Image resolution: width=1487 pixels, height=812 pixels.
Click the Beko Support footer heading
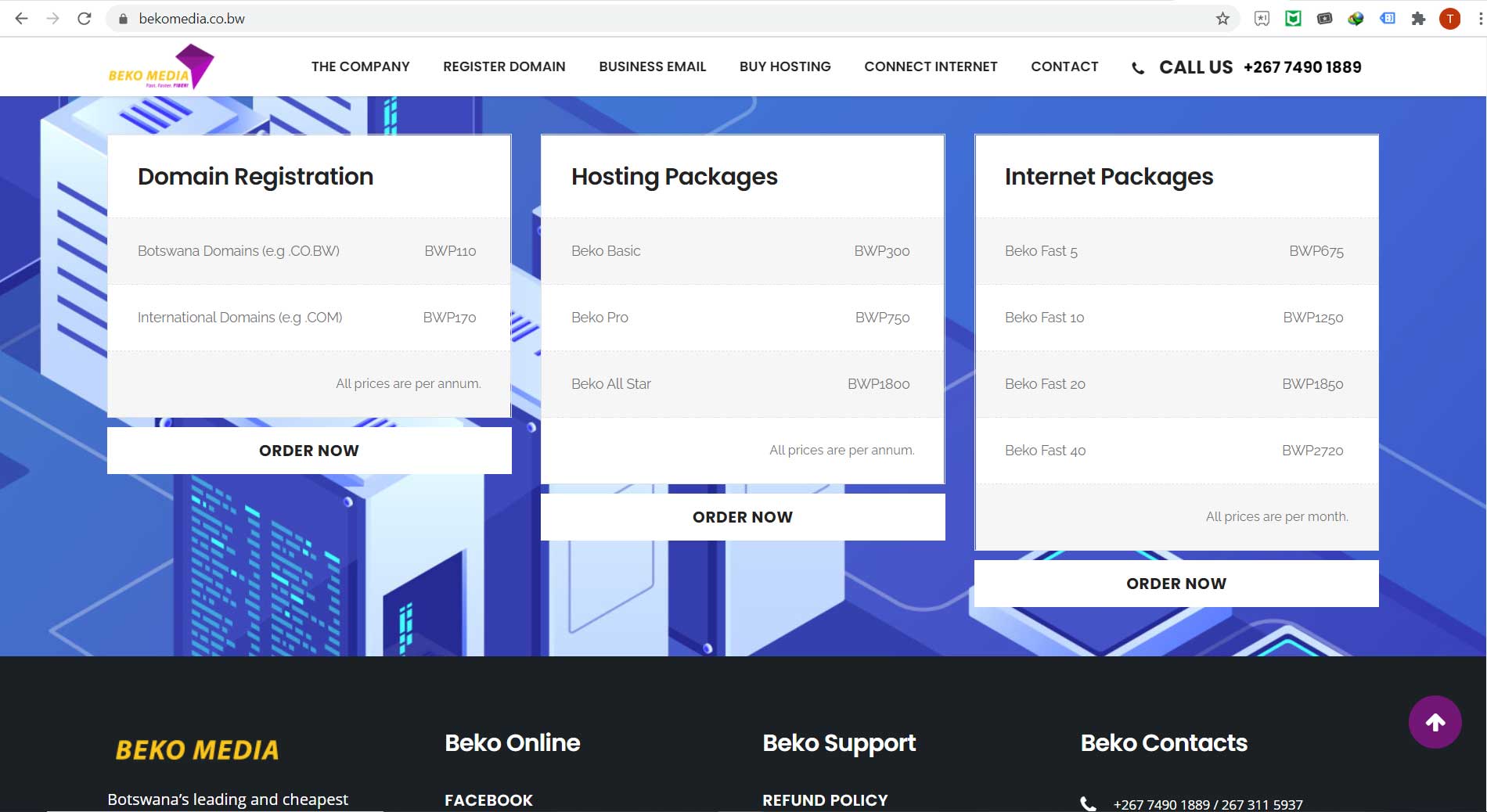coord(839,742)
